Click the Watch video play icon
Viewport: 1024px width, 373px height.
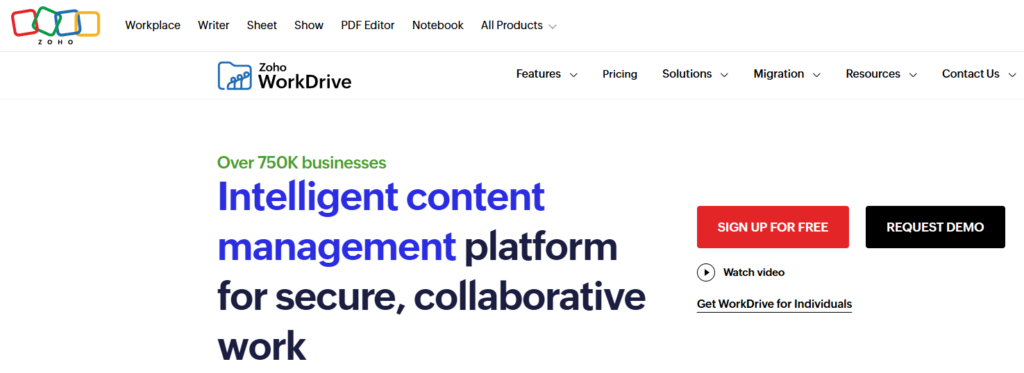[706, 272]
